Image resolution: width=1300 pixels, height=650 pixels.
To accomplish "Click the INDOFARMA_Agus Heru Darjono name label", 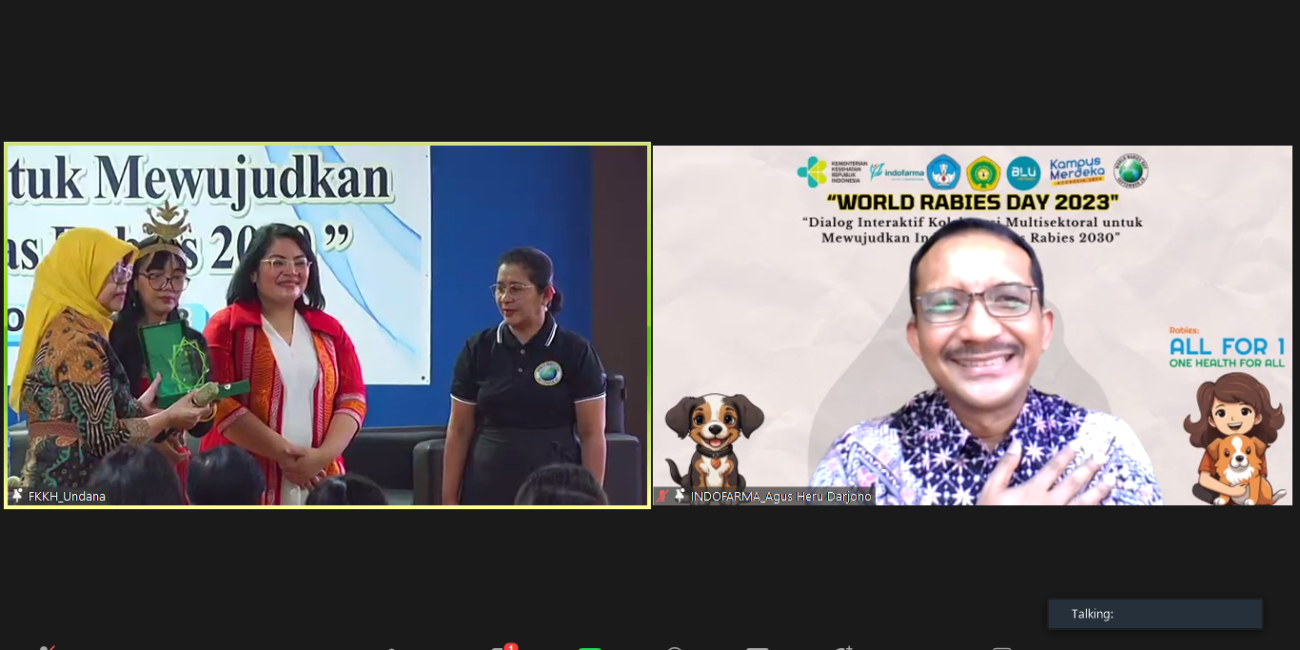I will [781, 496].
